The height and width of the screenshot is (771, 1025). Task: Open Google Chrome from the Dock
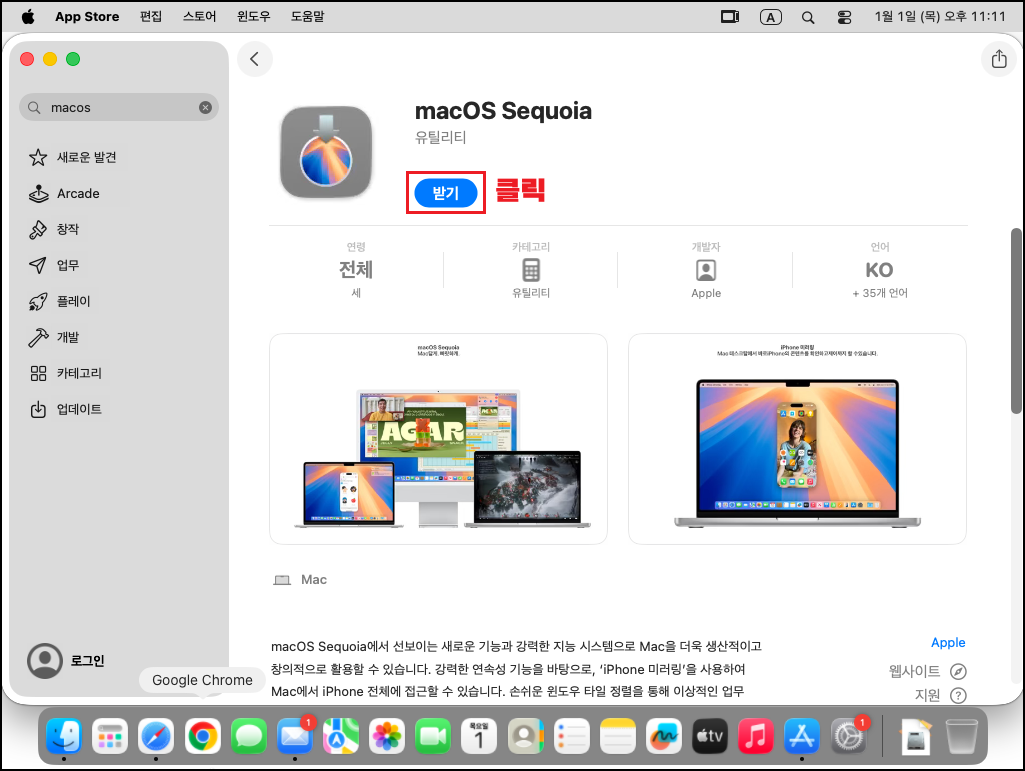(202, 736)
